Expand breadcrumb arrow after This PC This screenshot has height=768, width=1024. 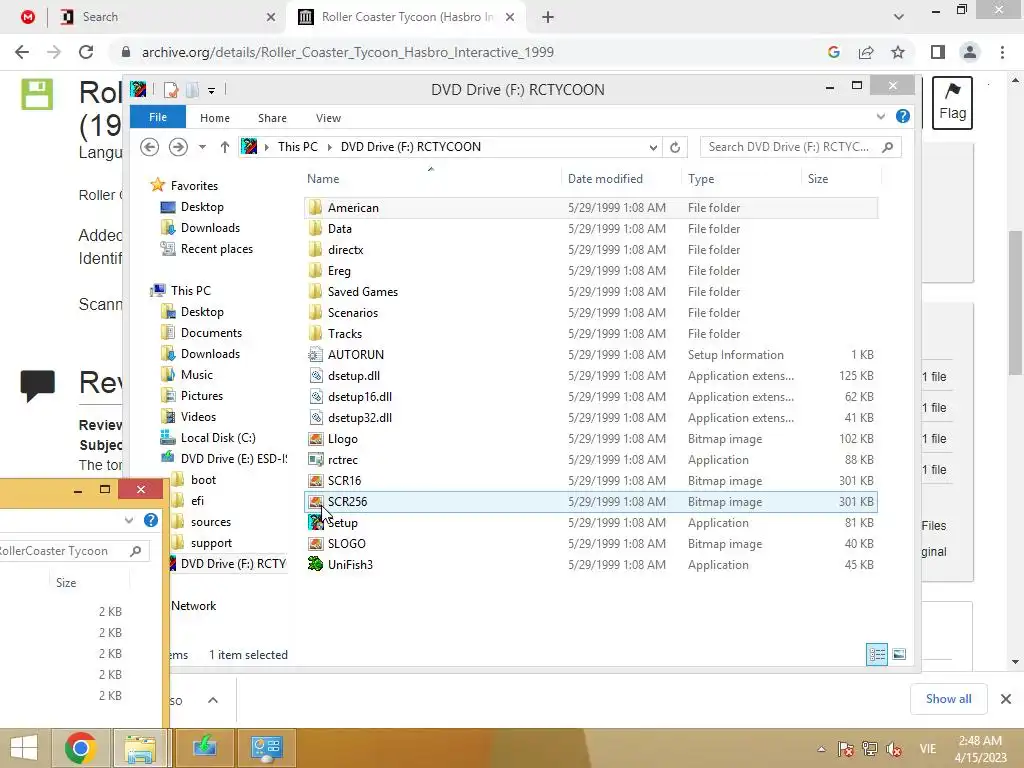tap(329, 147)
